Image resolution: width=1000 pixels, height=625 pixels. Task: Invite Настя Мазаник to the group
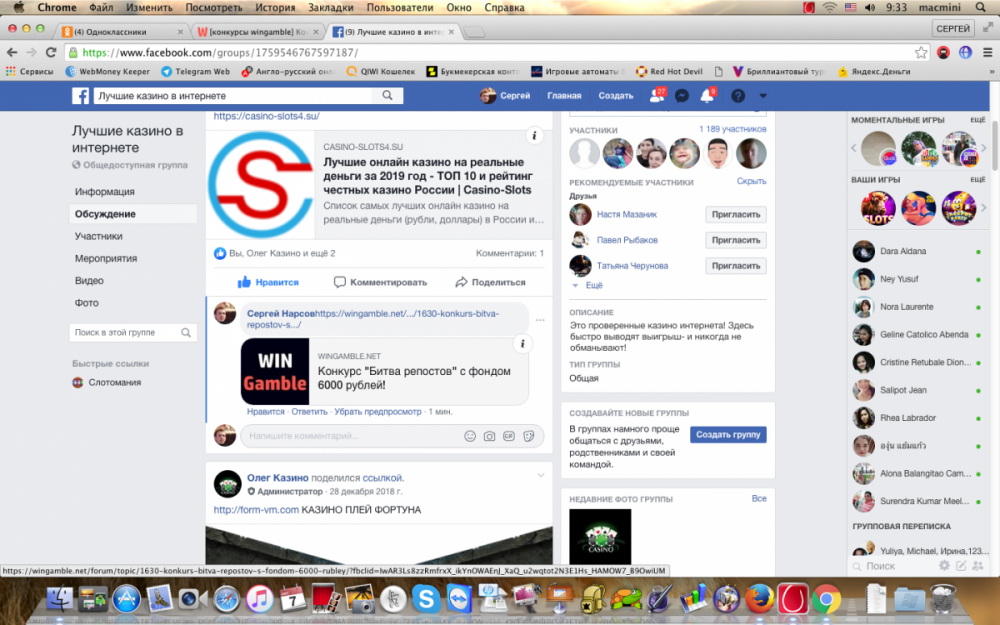tap(735, 215)
